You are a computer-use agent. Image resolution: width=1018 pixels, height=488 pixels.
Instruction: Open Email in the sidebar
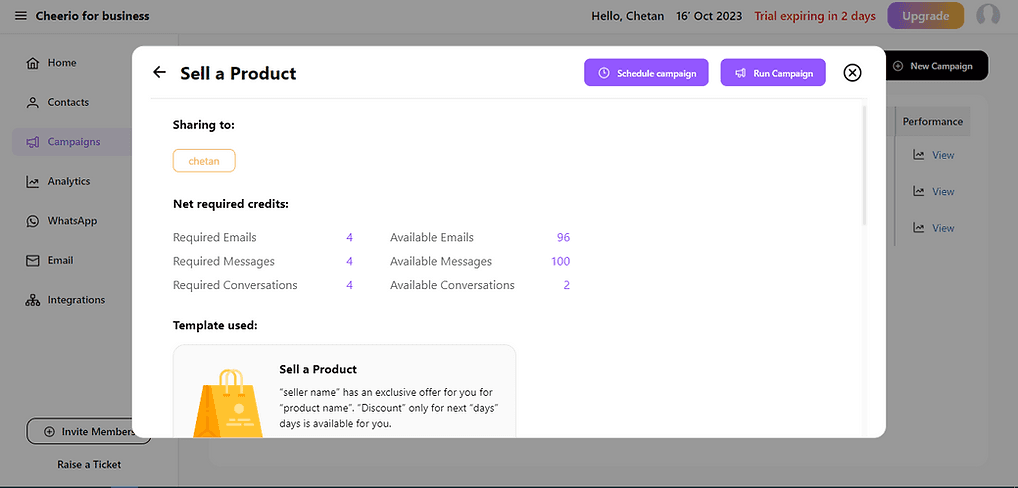coord(50,261)
